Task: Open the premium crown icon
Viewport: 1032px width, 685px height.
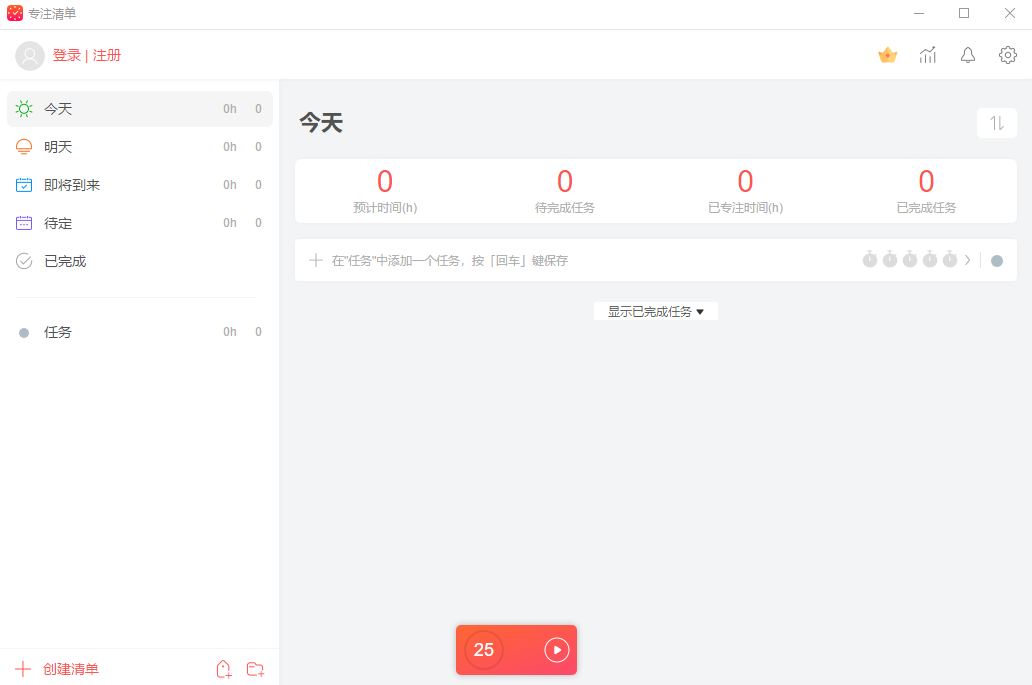Action: pos(887,55)
